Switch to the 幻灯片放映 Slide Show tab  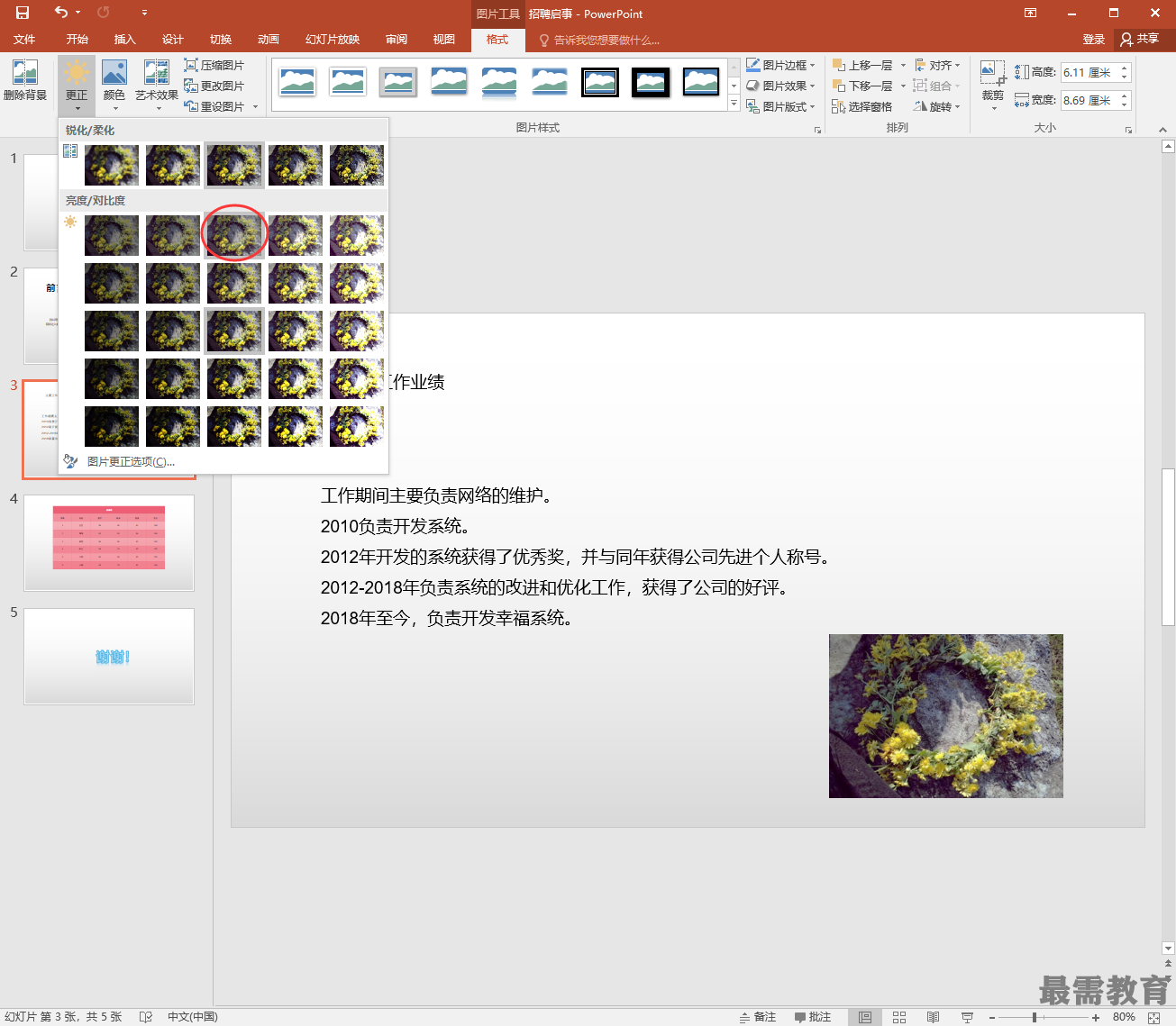333,39
